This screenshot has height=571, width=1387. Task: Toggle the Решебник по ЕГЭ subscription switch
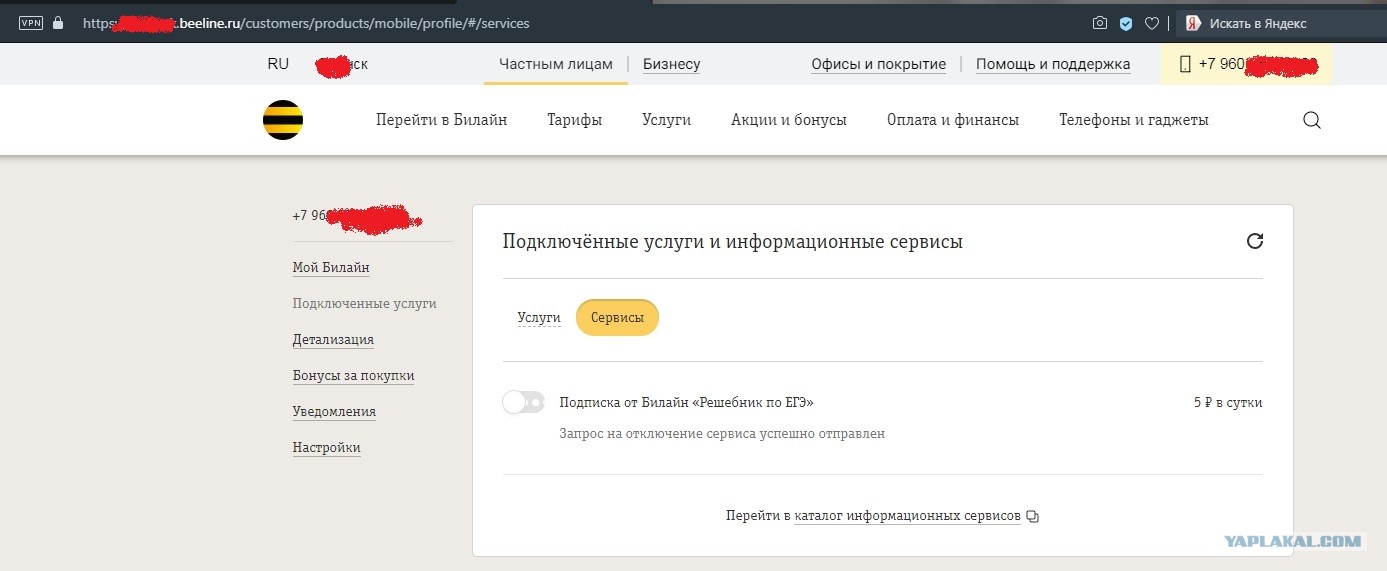523,403
